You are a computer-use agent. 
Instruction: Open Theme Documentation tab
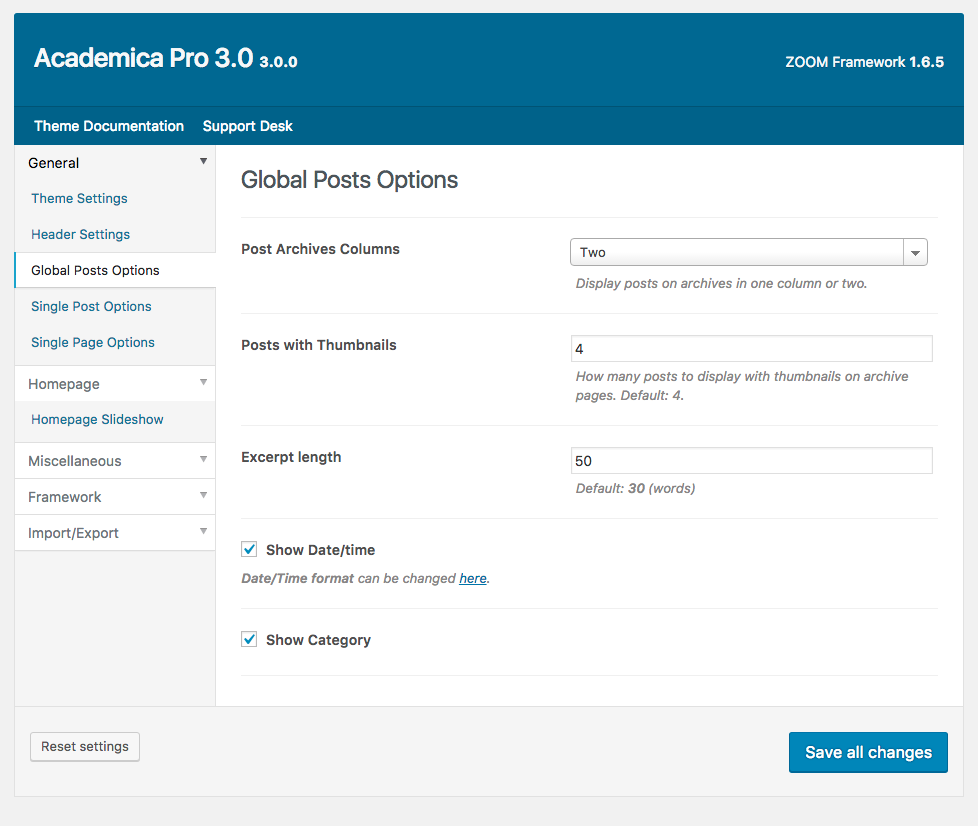(x=109, y=126)
